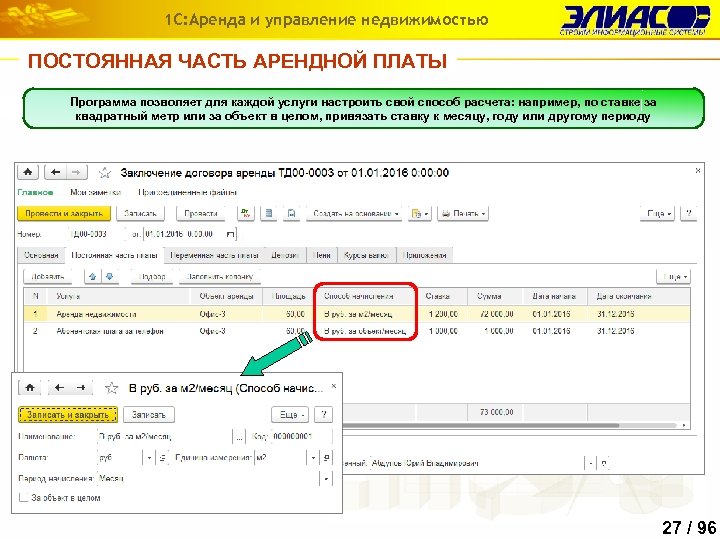Viewport: 720px width, 540px height.
Task: Open the calendar picker beside the date field
Action: pos(231,234)
